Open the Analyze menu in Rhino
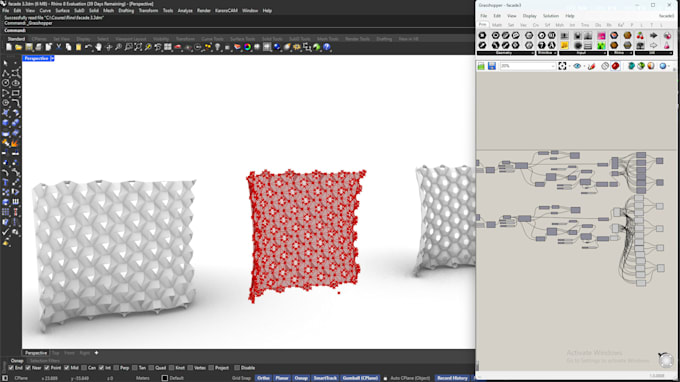 185,10
